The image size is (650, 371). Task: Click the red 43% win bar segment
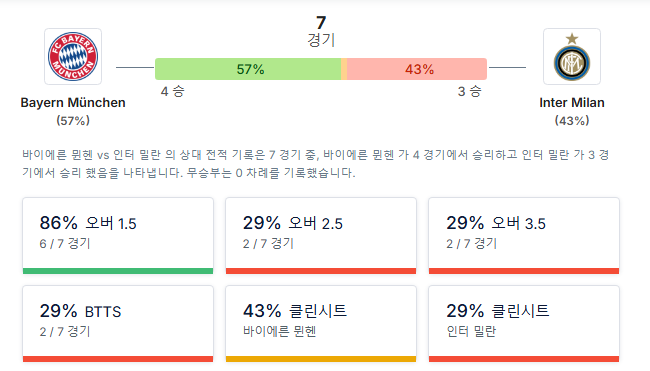417,69
